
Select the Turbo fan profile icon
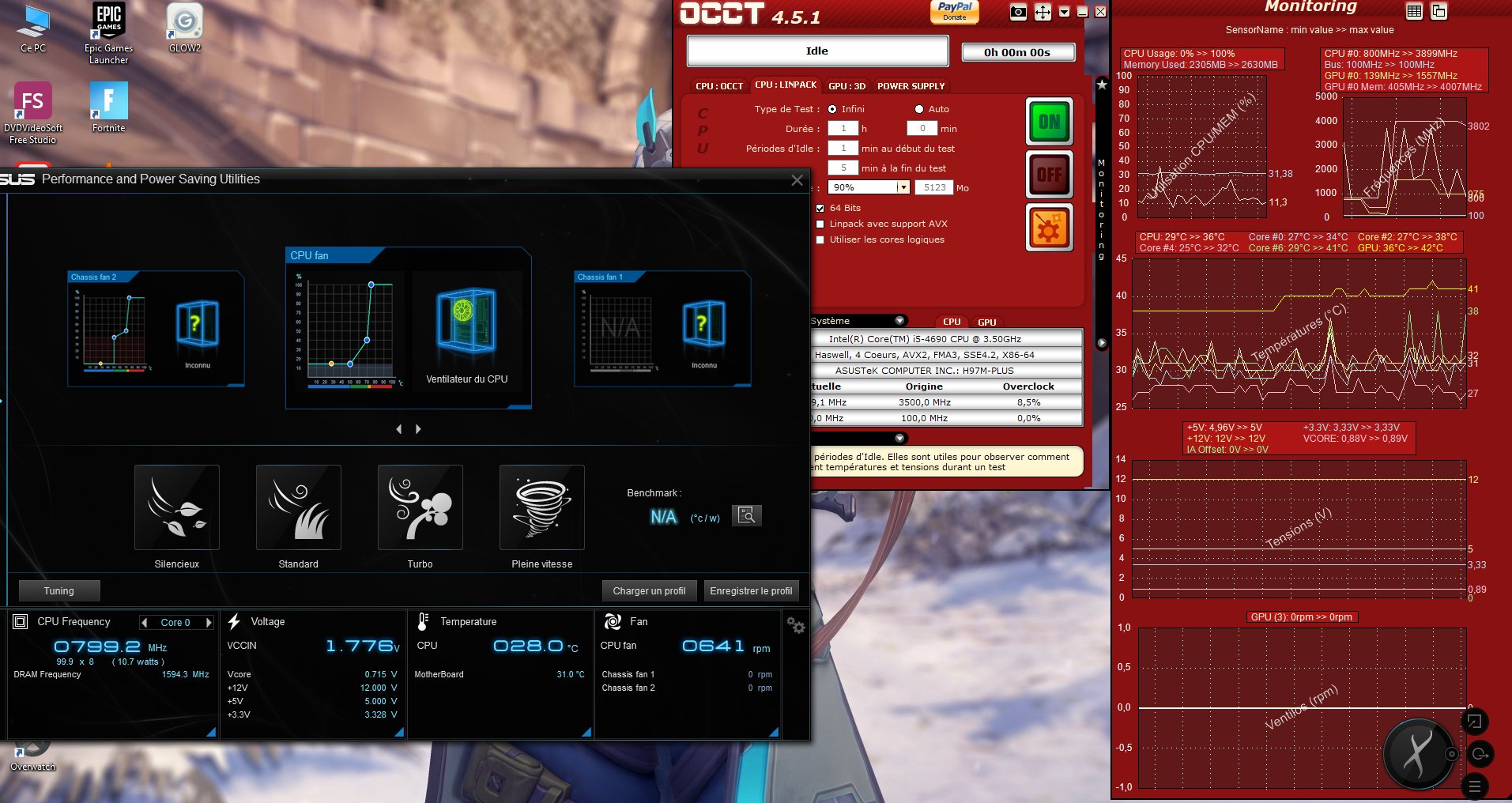pos(420,507)
